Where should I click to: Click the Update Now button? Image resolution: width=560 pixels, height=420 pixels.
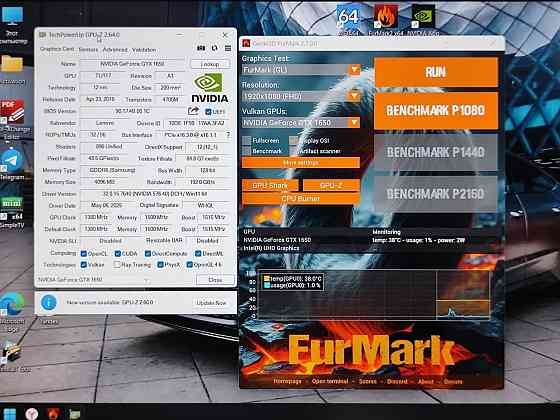pos(211,303)
